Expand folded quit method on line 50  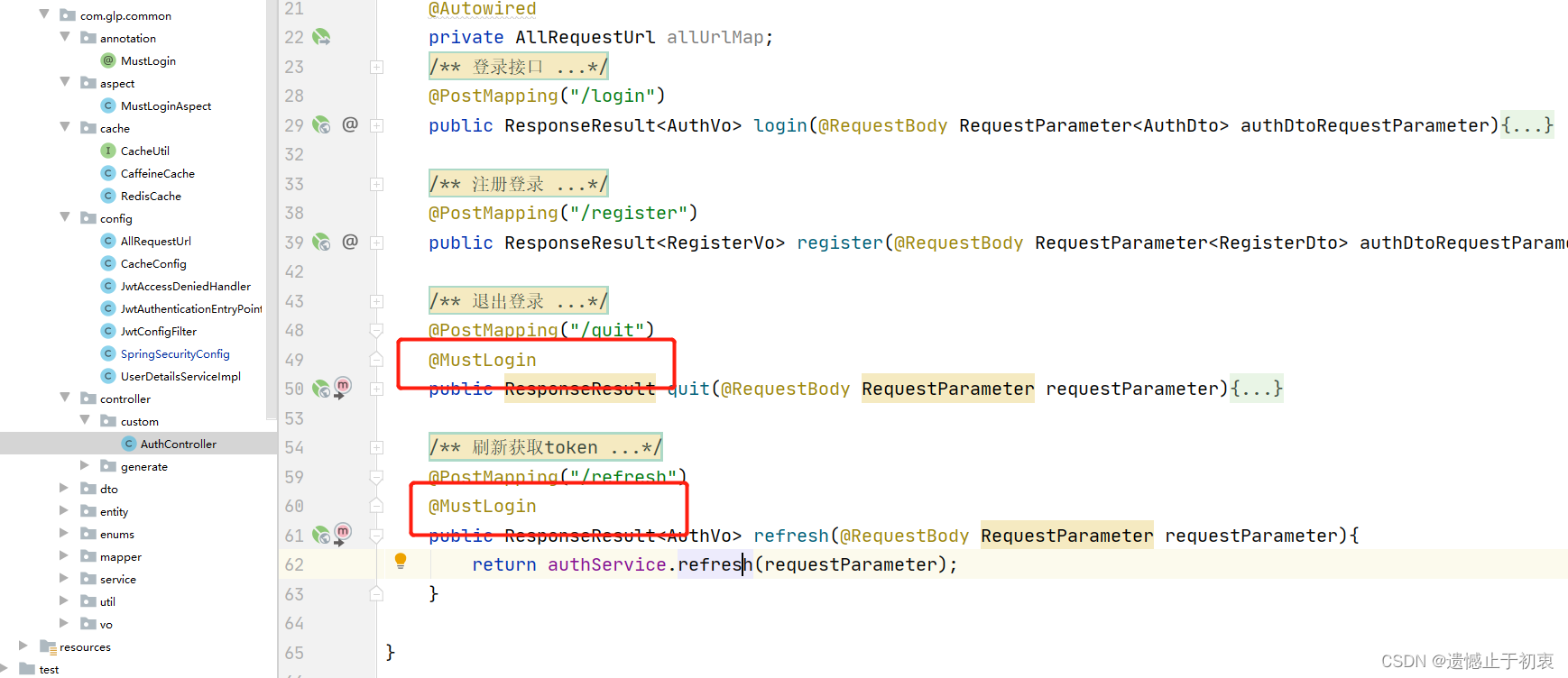(377, 389)
